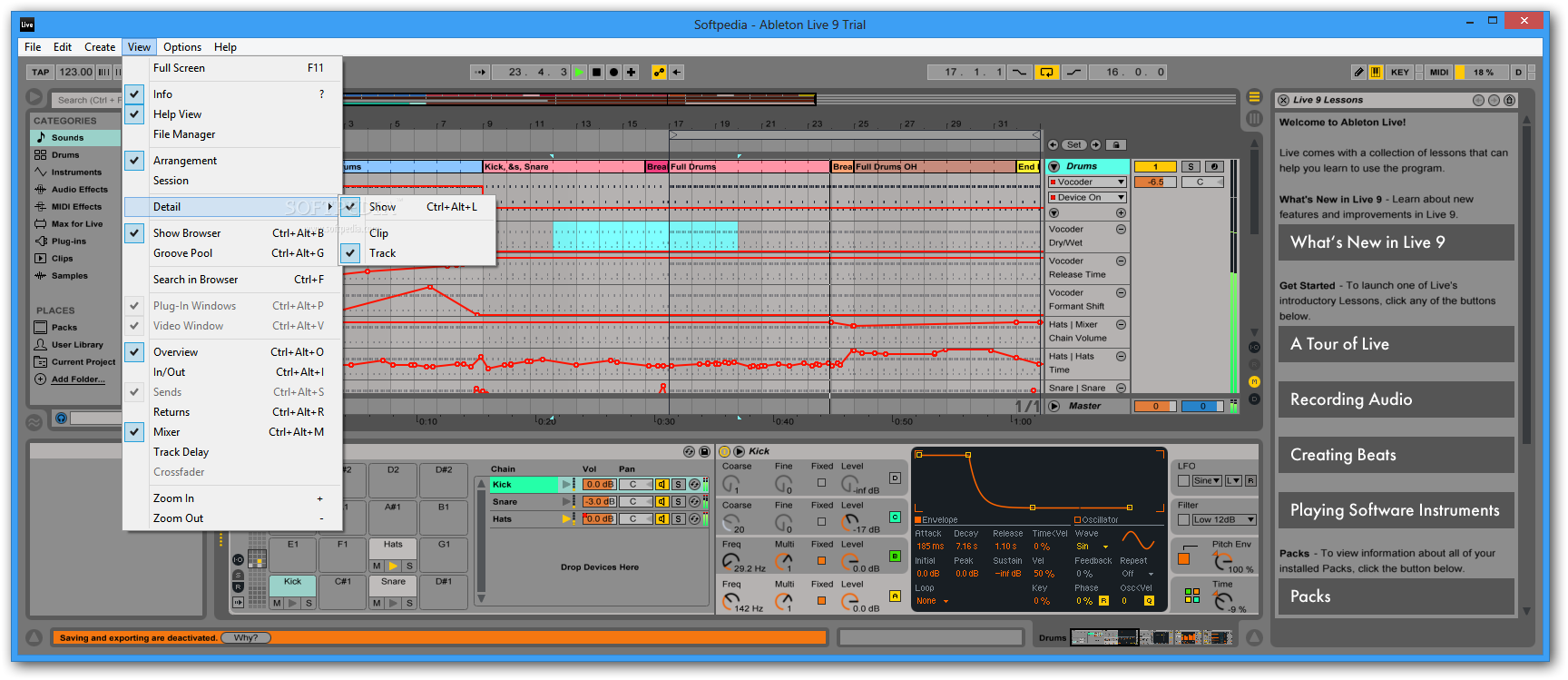The width and height of the screenshot is (1568, 680).
Task: Open A Tour of Live lesson
Action: coord(1396,344)
